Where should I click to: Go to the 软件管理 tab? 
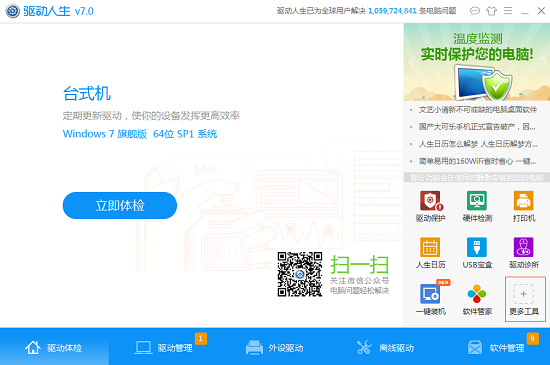click(x=495, y=347)
